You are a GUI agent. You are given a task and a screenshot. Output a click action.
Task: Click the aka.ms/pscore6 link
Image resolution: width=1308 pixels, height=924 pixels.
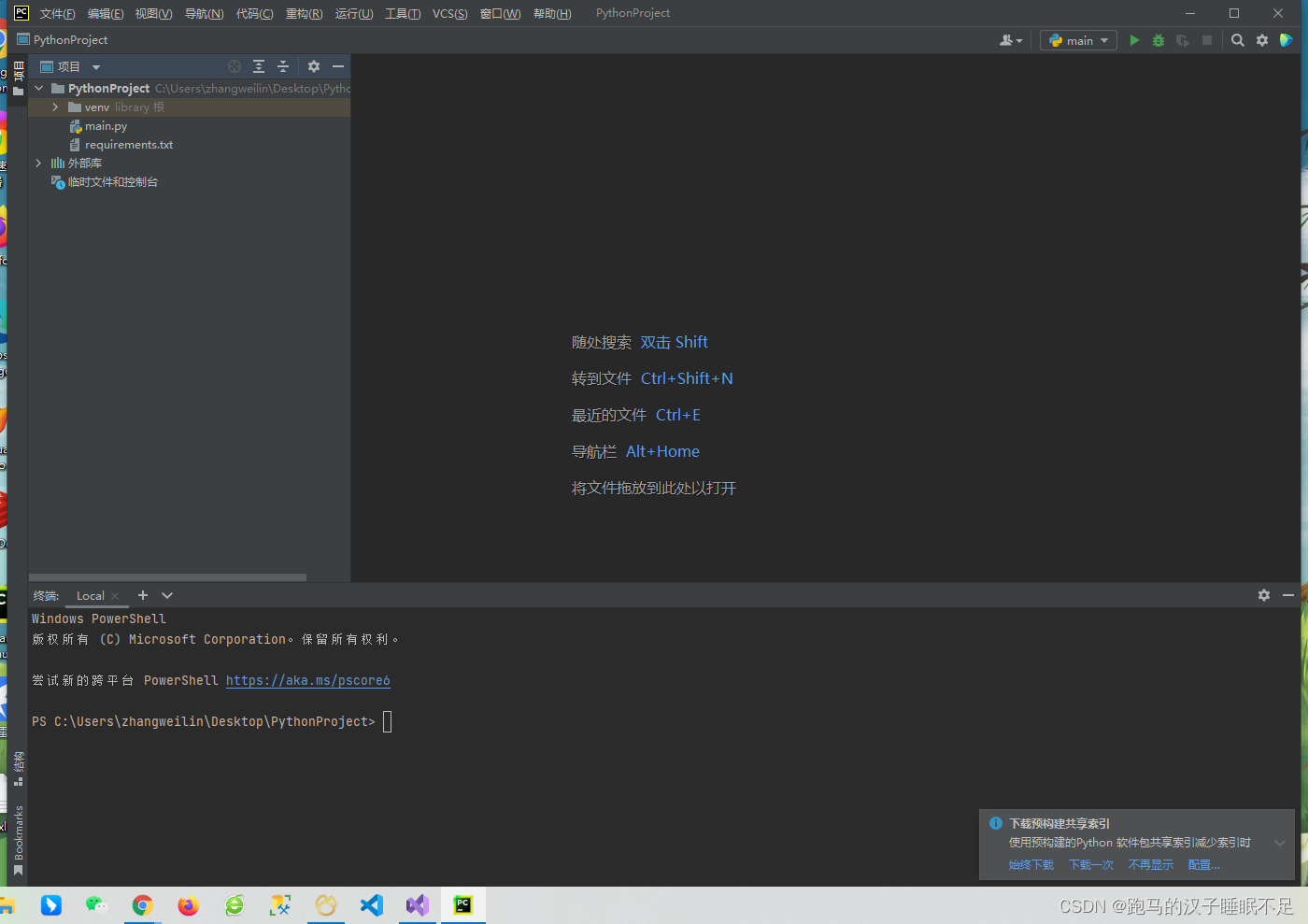[307, 680]
